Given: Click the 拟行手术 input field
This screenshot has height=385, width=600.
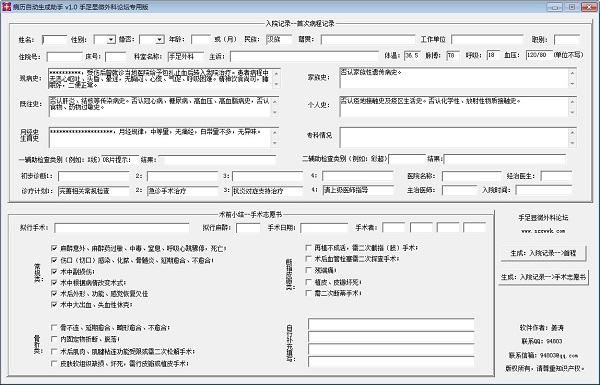Looking at the screenshot, I should click(x=122, y=228).
